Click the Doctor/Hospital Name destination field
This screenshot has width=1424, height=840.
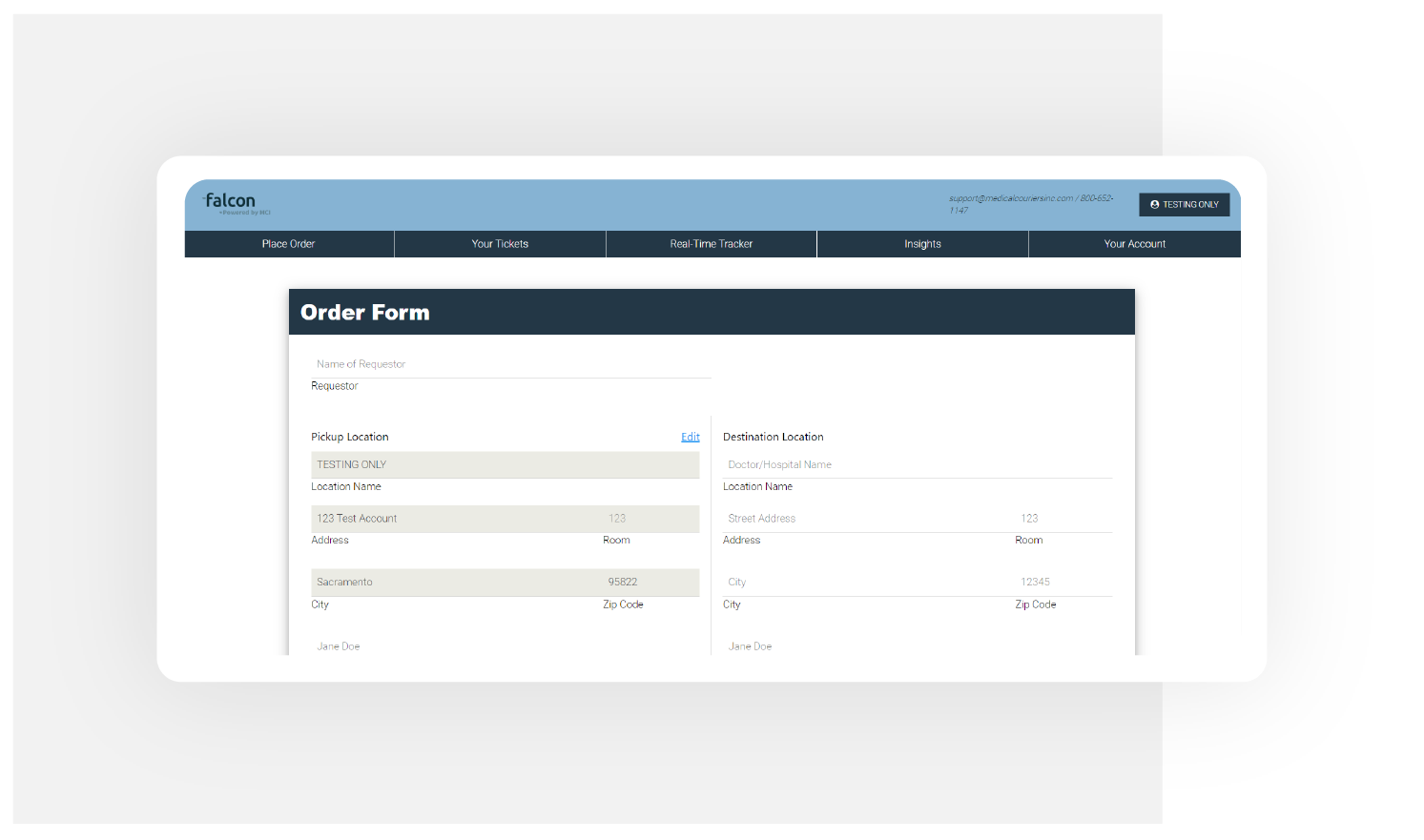[917, 464]
